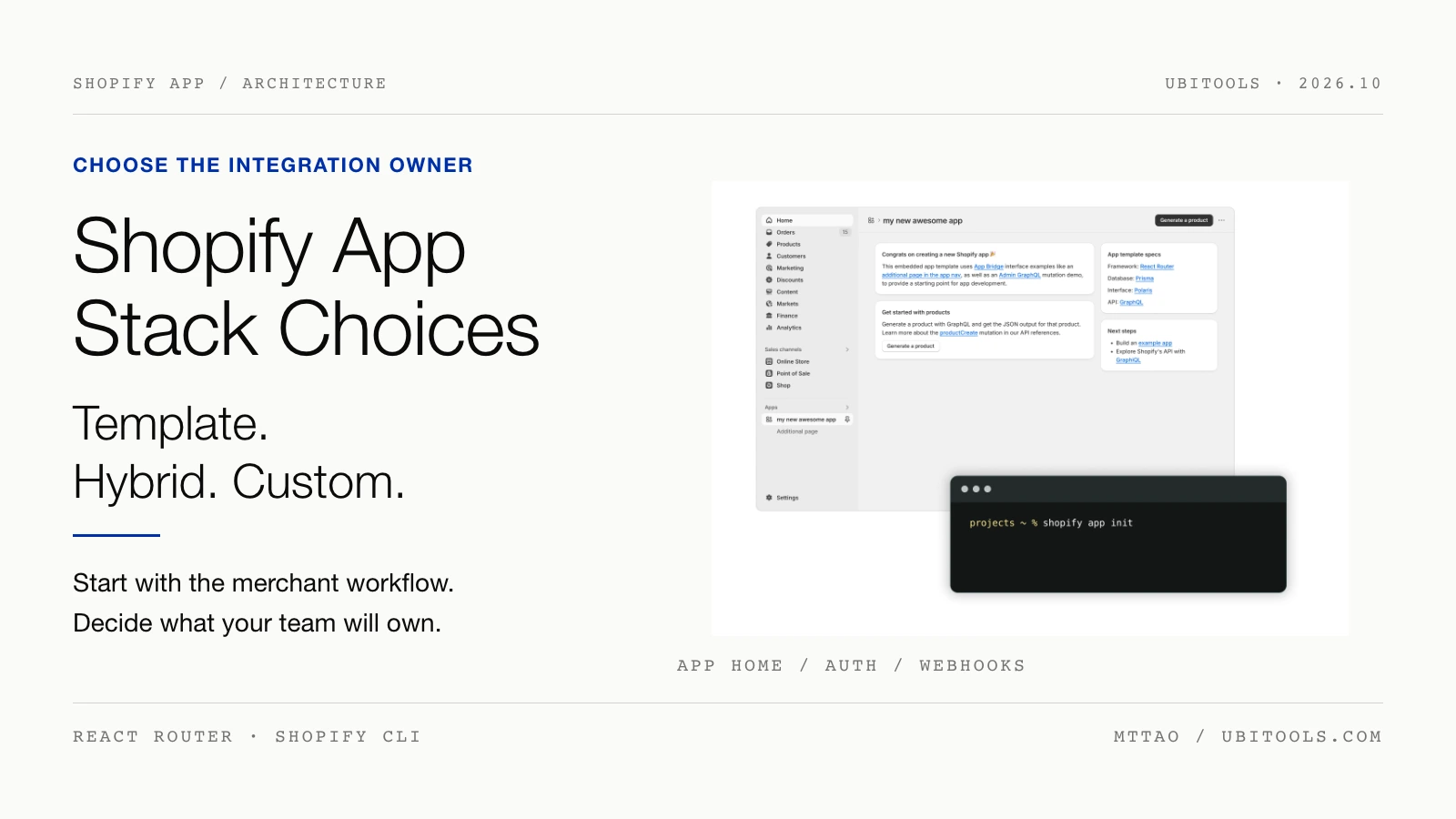
Task: Open the productCreate link
Action: (958, 333)
